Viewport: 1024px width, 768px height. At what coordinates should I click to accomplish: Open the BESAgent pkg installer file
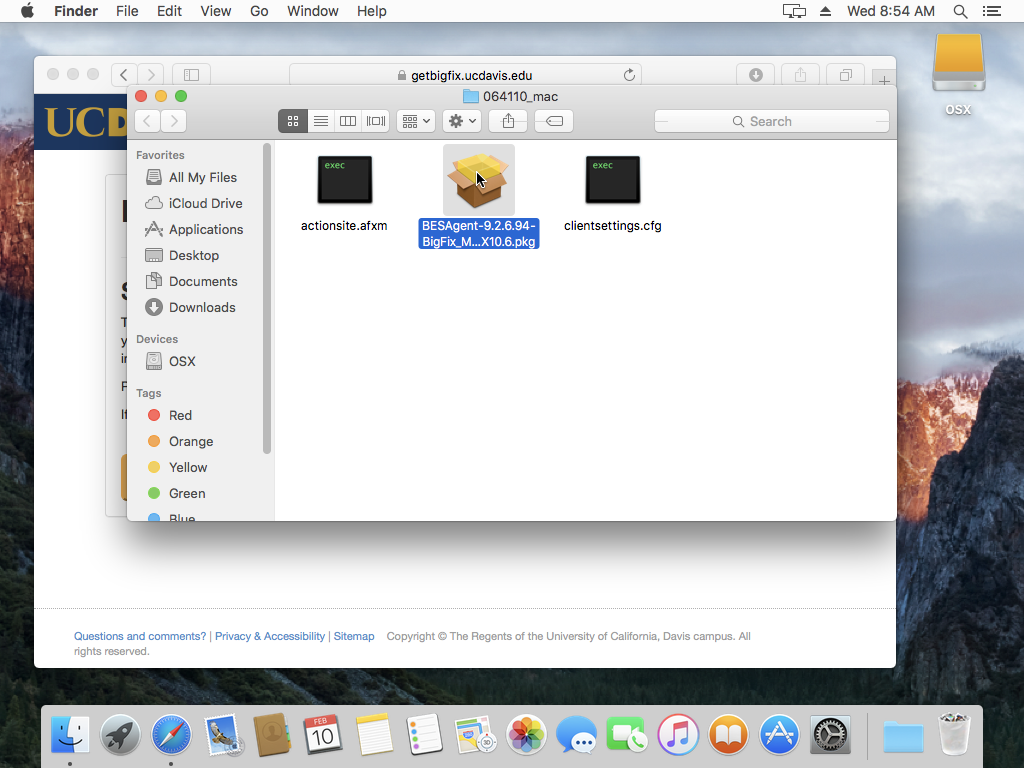478,181
